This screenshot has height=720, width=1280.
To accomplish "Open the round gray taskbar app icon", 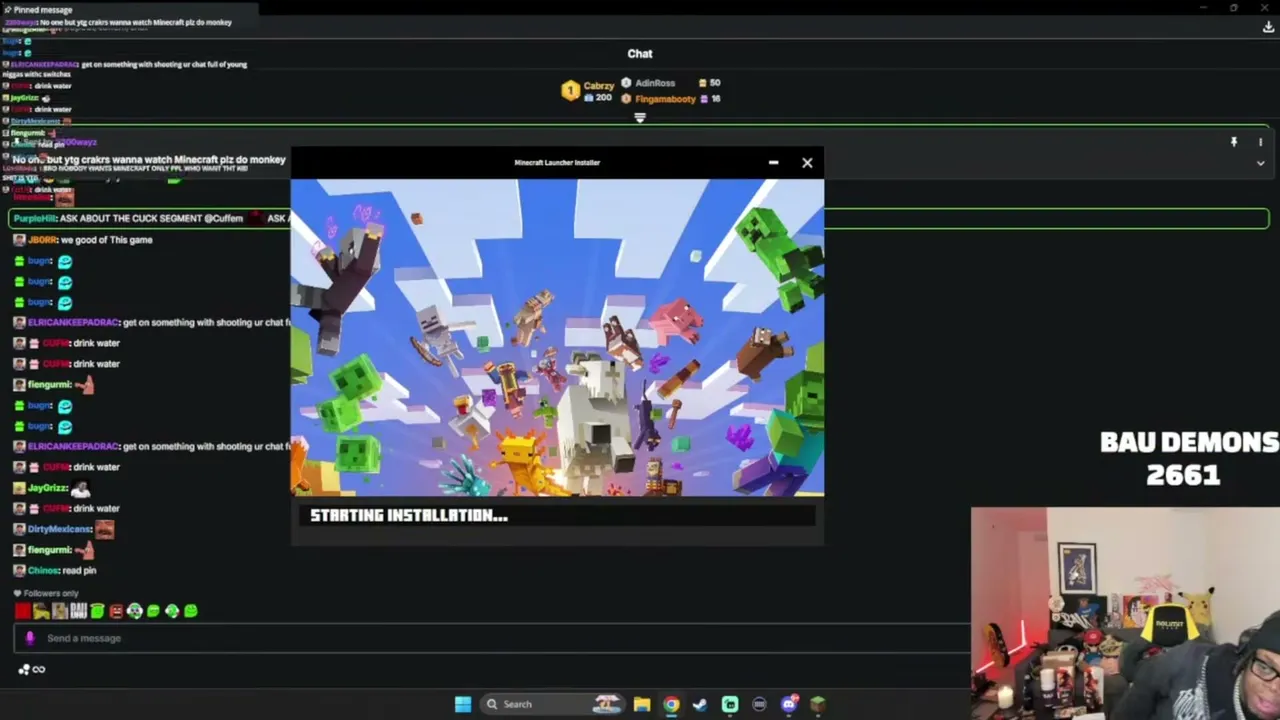I will coord(759,704).
